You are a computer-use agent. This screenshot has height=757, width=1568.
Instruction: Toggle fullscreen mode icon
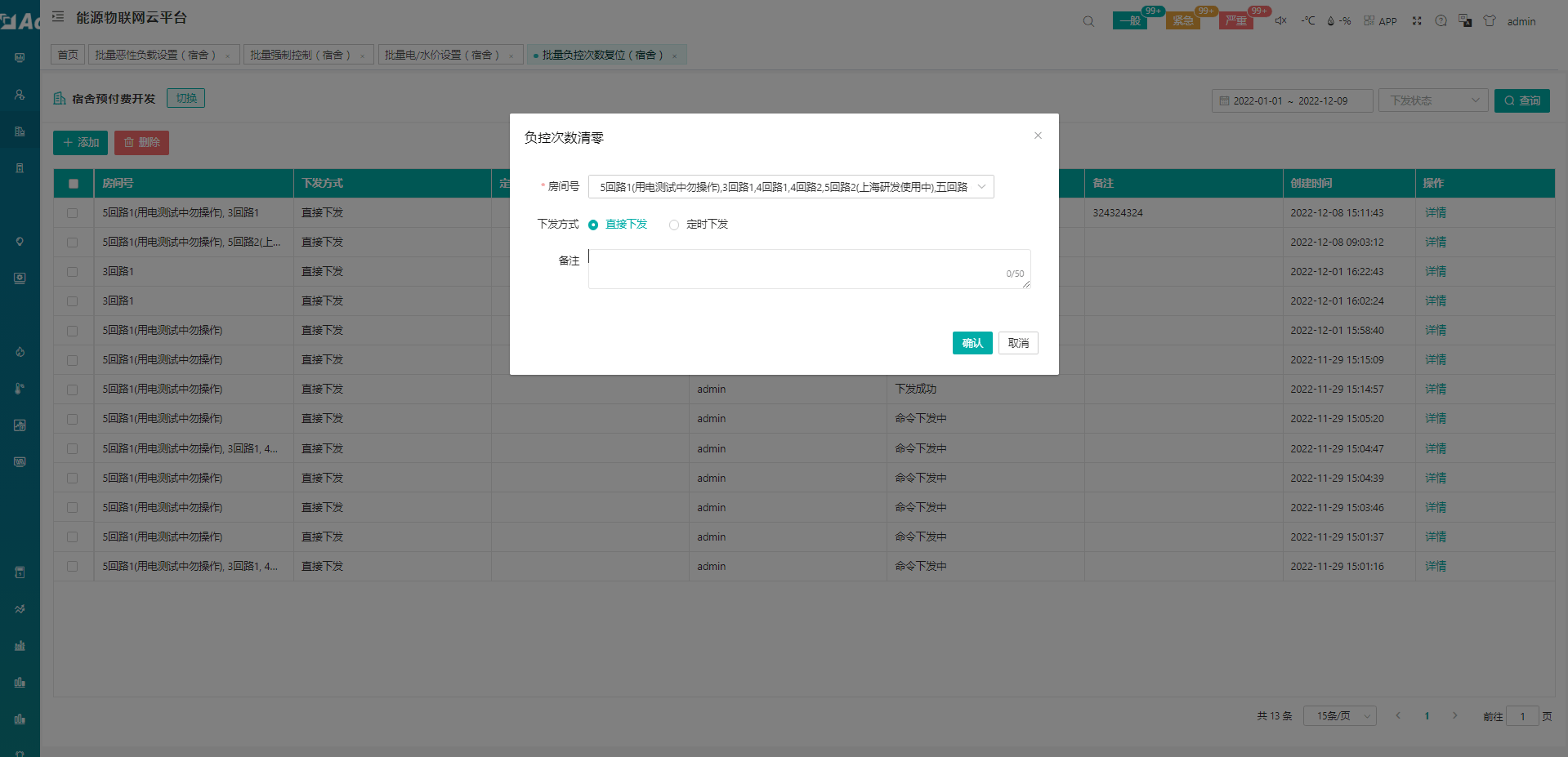click(x=1417, y=20)
